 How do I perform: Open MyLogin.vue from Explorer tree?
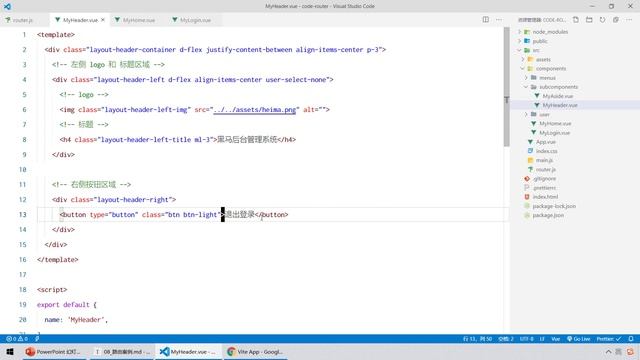click(554, 133)
